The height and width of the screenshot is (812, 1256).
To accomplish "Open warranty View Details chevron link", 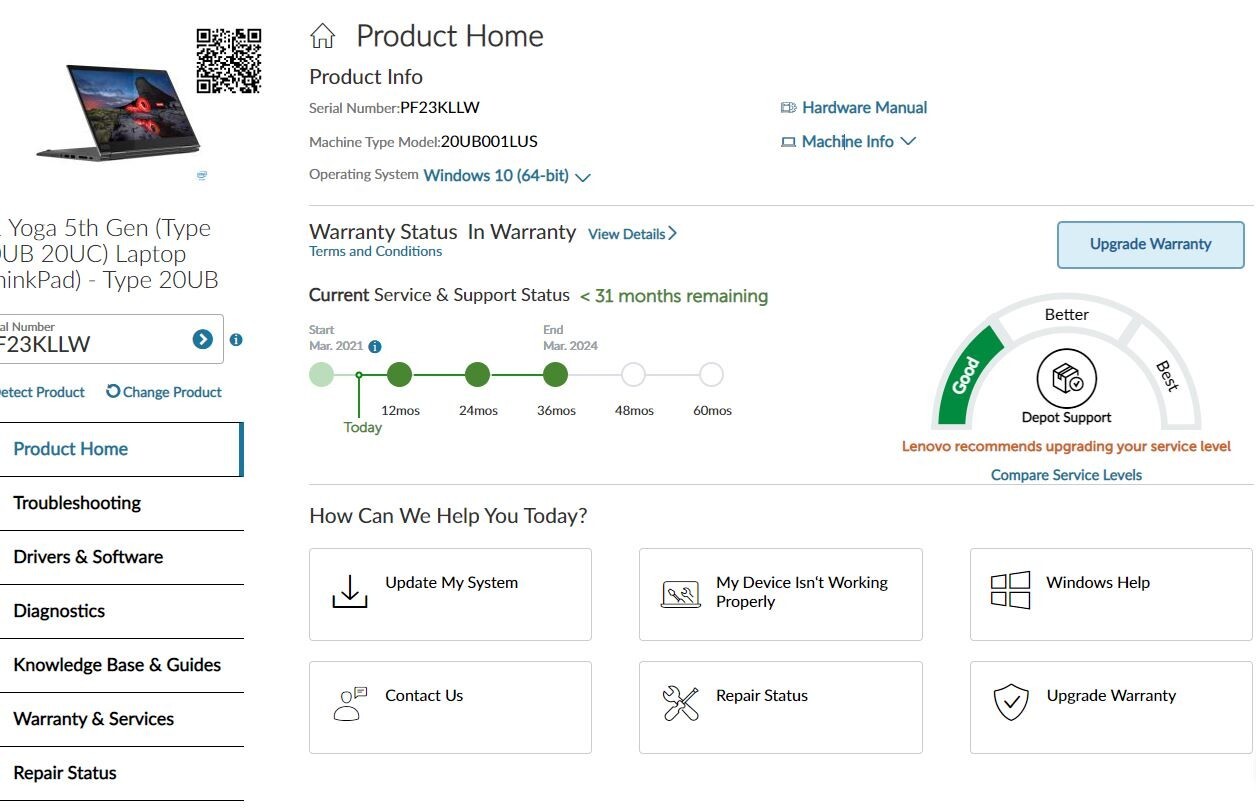I will 632,234.
